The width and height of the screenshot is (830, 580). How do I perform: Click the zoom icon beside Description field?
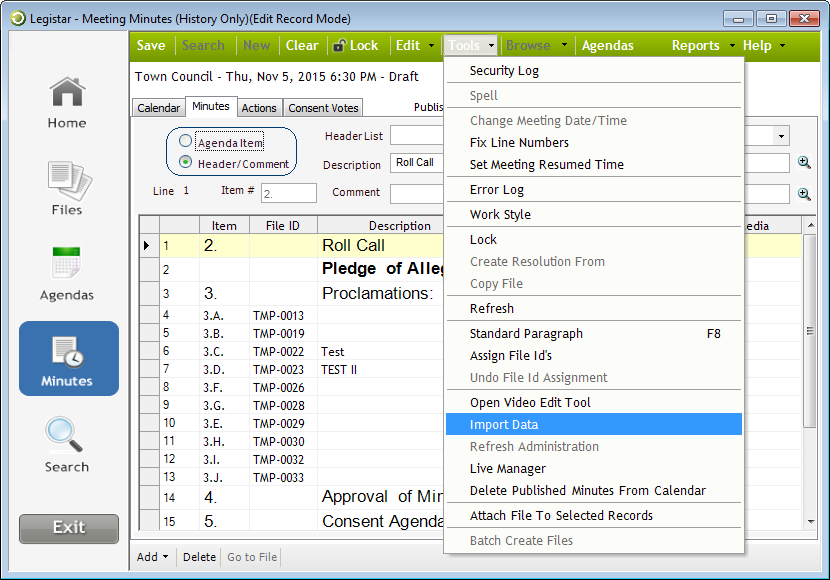[804, 162]
